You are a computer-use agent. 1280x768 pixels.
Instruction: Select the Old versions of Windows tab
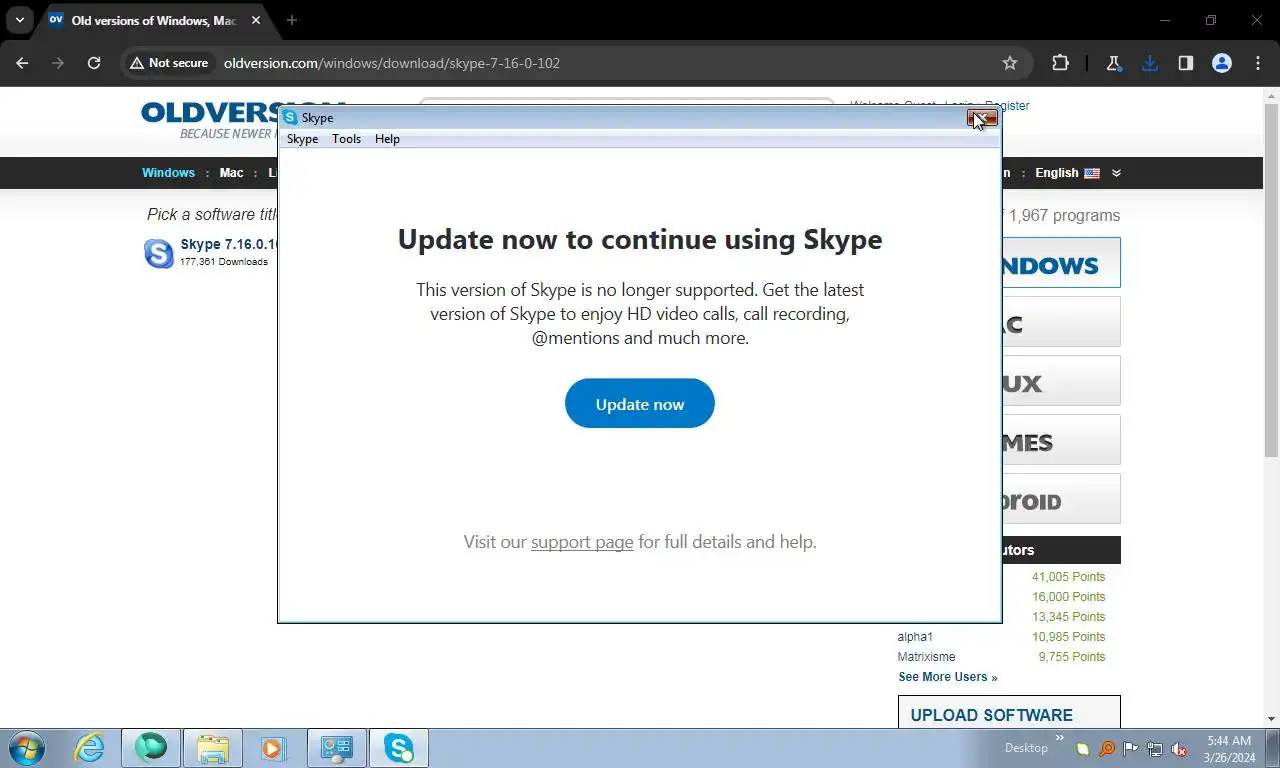[153, 20]
